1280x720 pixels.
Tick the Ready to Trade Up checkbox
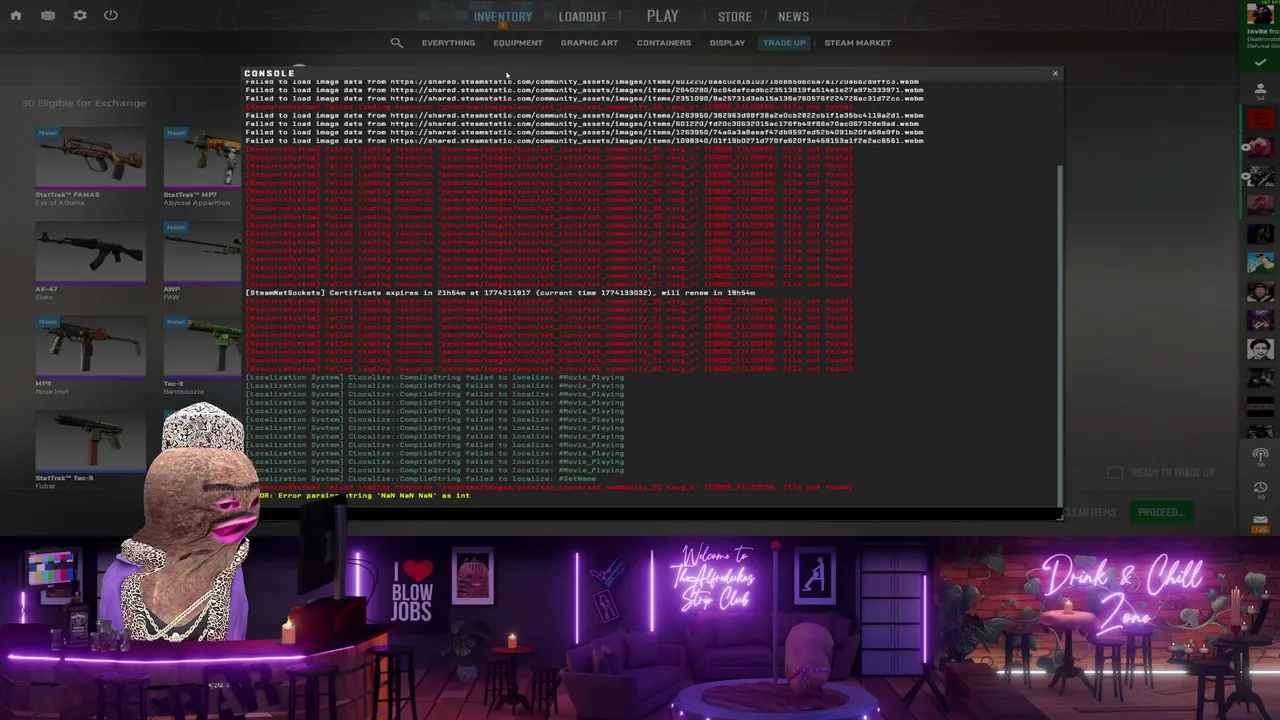point(1115,473)
